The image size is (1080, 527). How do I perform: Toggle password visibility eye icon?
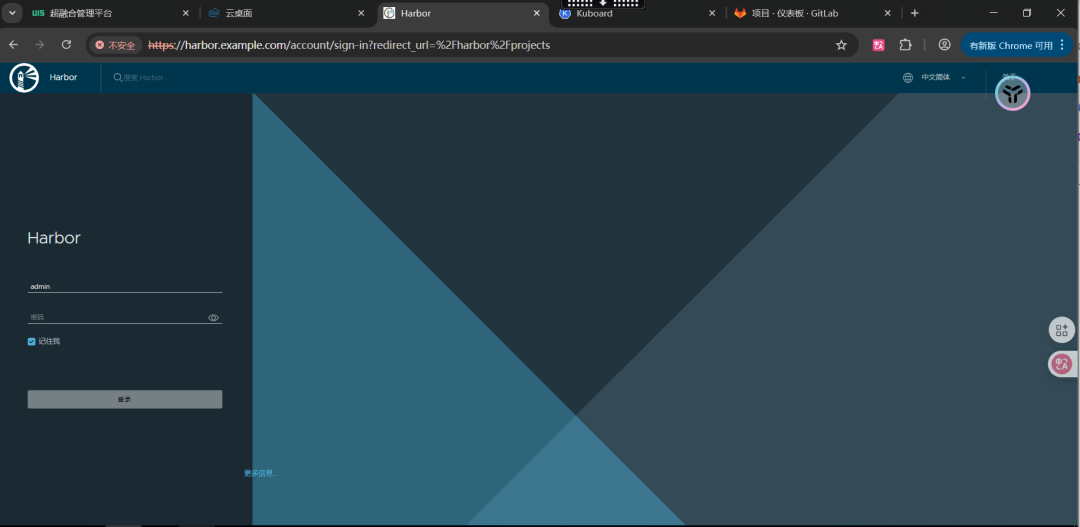(x=214, y=318)
